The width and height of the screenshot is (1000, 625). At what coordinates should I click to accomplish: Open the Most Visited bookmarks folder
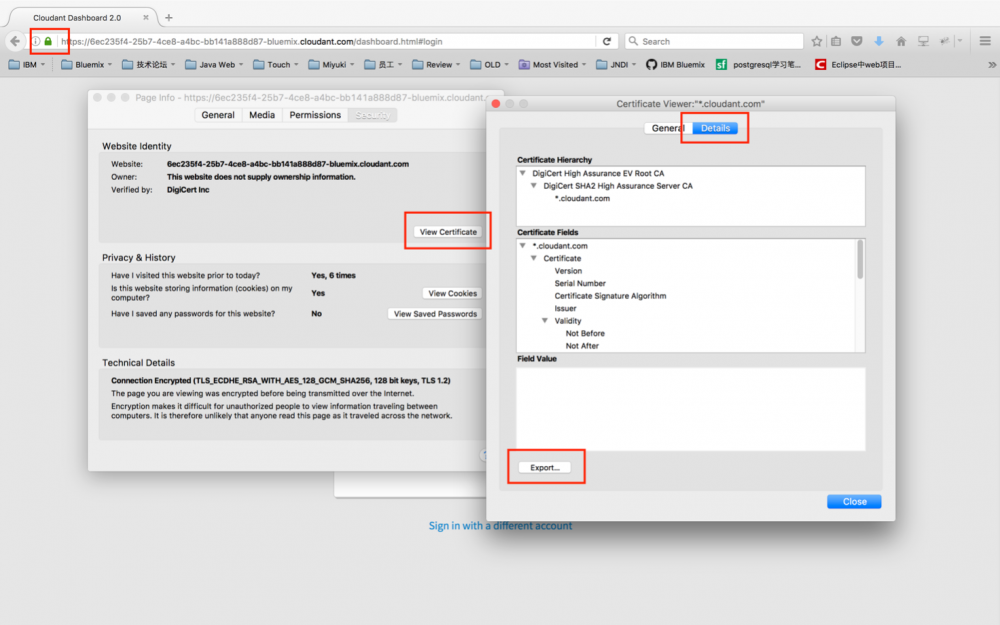point(552,64)
